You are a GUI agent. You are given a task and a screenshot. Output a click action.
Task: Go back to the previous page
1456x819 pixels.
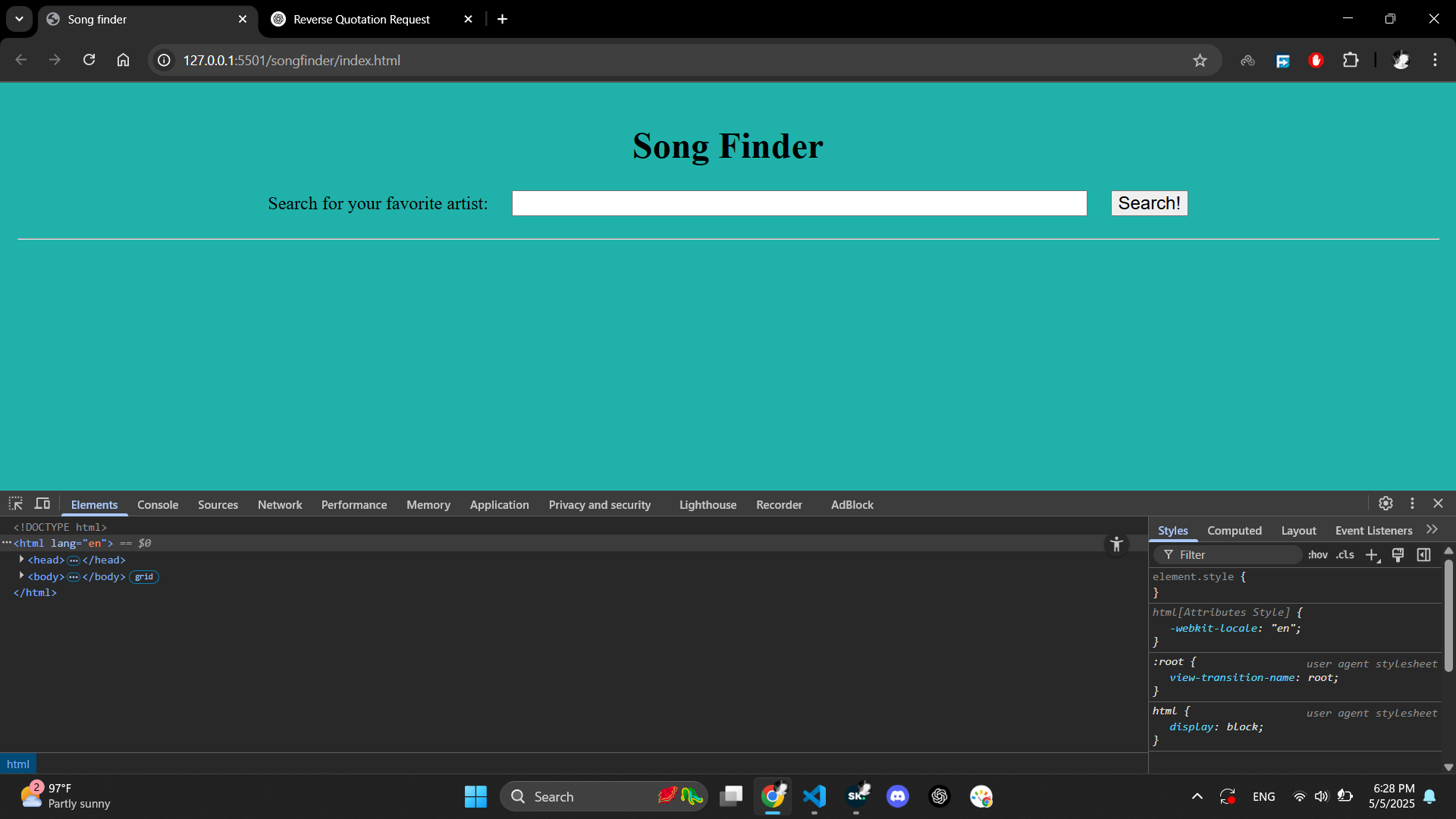pos(21,60)
